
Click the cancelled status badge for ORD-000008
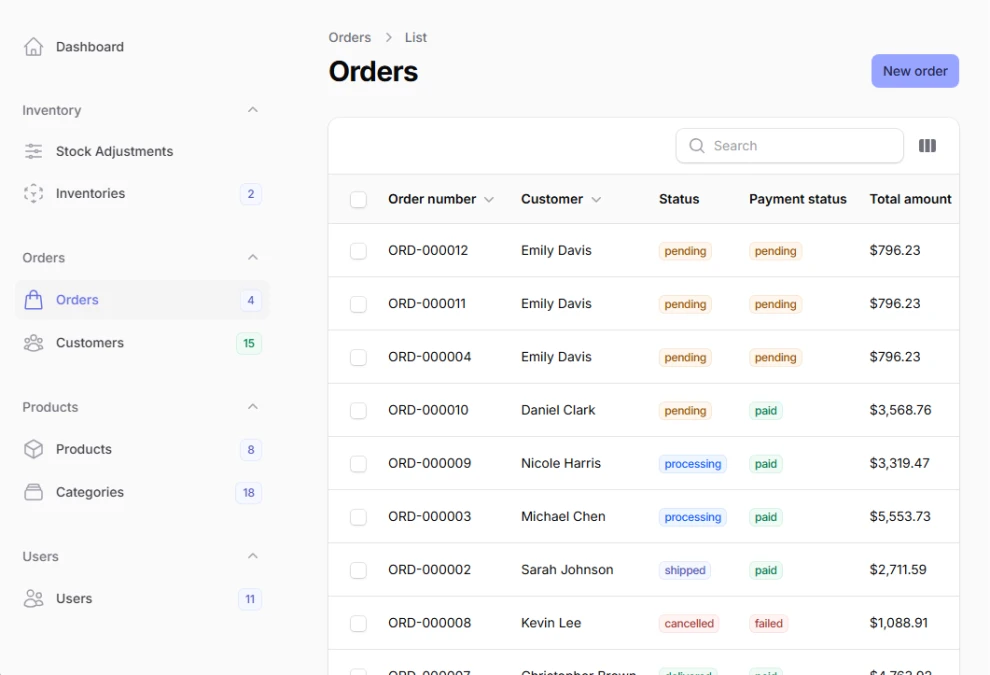point(689,624)
